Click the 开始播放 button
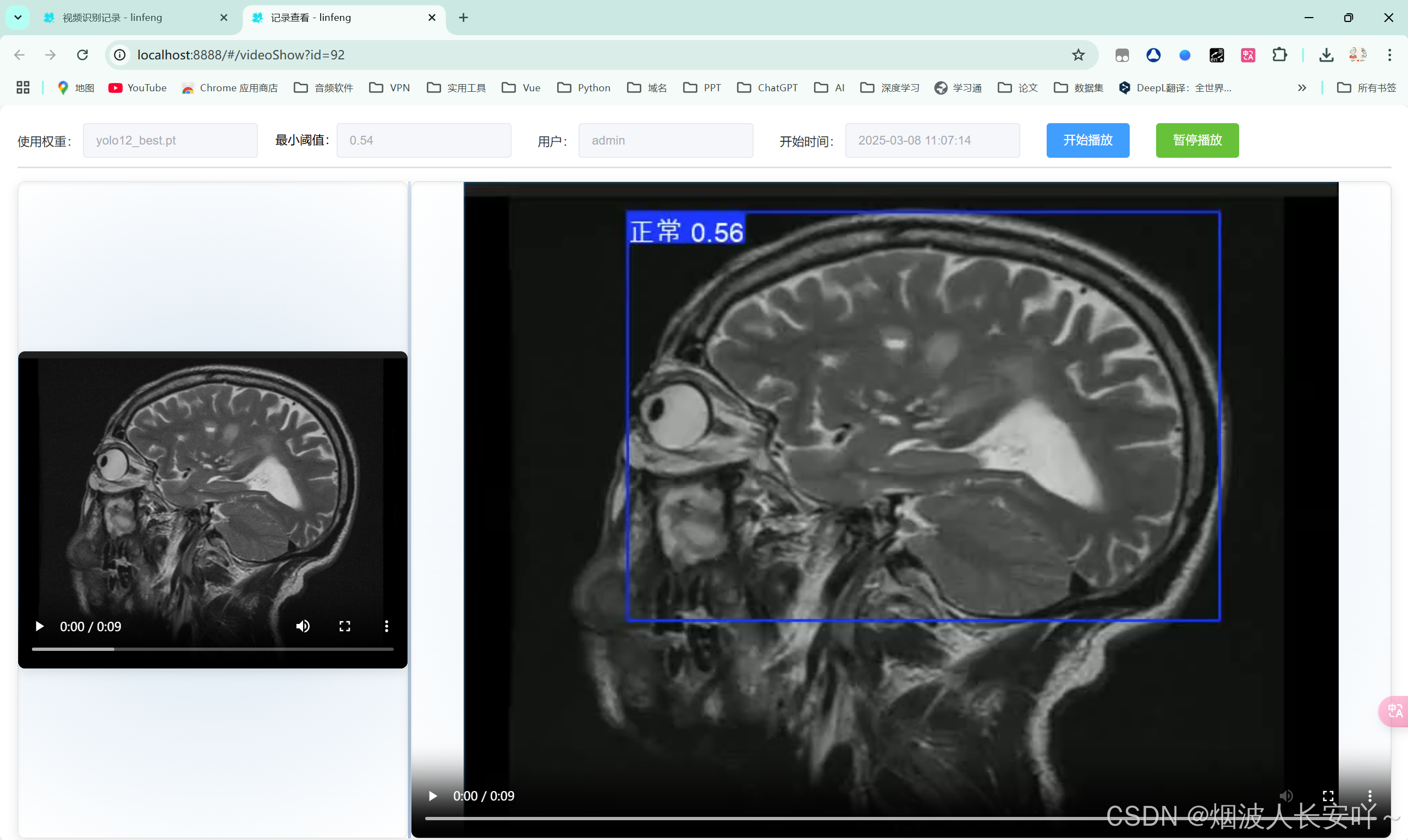 (1087, 140)
